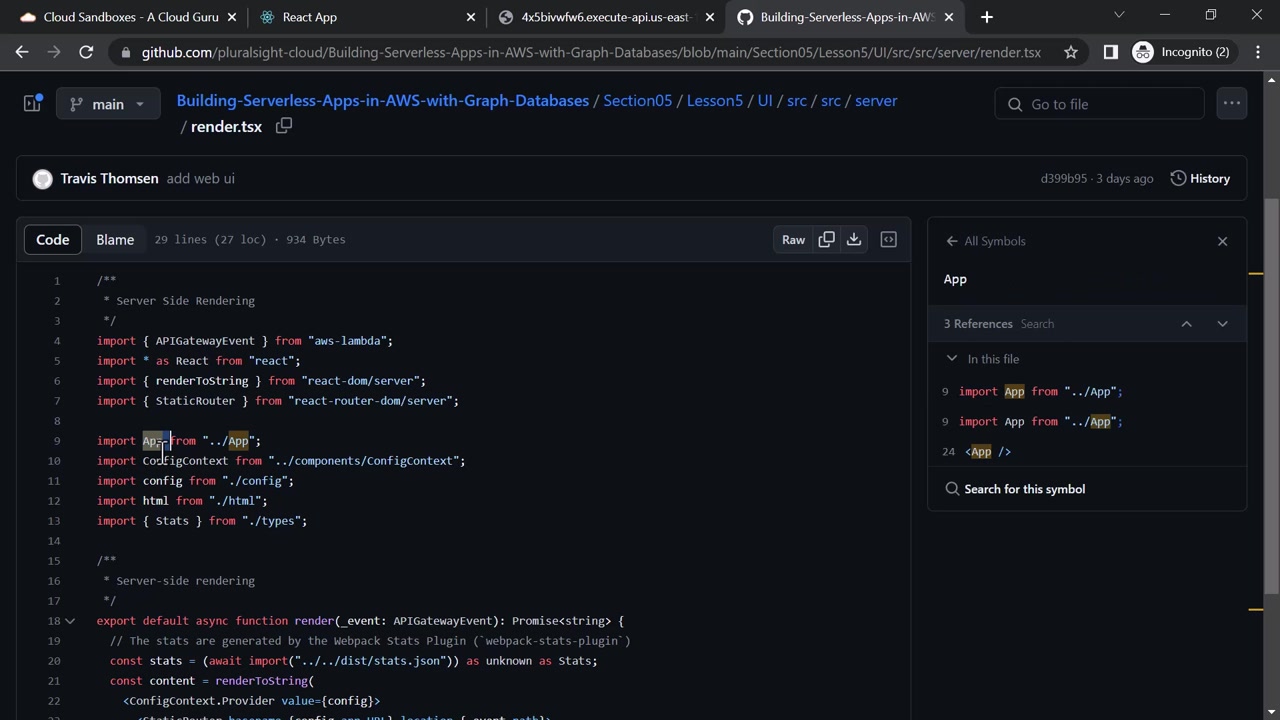Jump to the next reference
The image size is (1280, 720).
coord(1222,324)
